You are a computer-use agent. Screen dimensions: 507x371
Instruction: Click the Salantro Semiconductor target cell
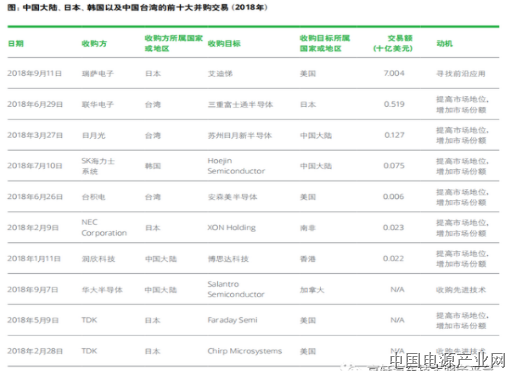click(x=236, y=289)
